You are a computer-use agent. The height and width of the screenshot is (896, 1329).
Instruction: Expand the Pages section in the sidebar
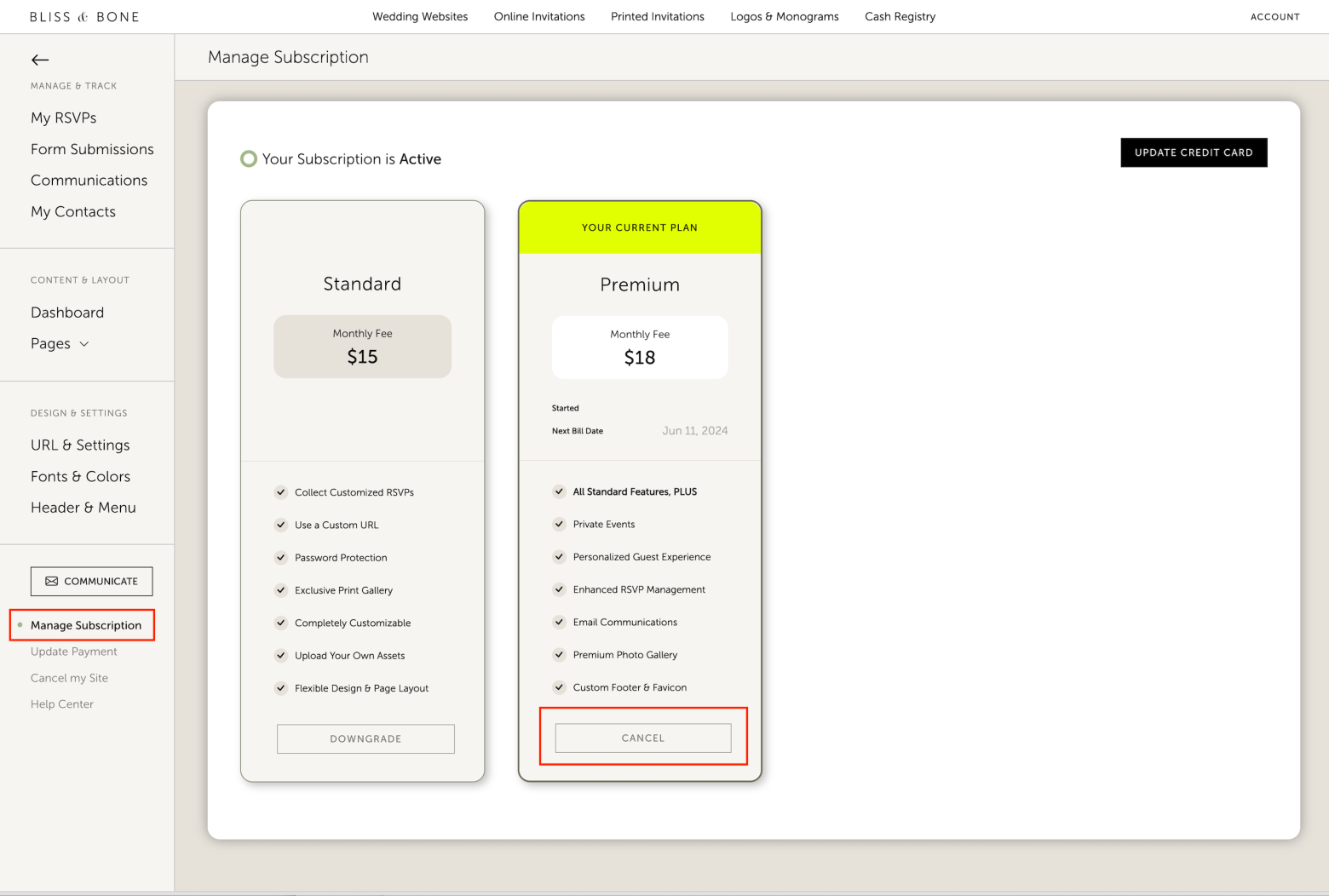tap(83, 343)
